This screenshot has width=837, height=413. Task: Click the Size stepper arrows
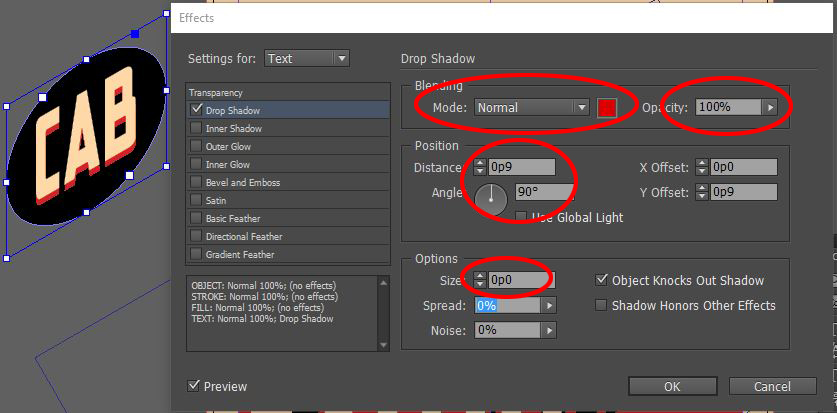(480, 281)
